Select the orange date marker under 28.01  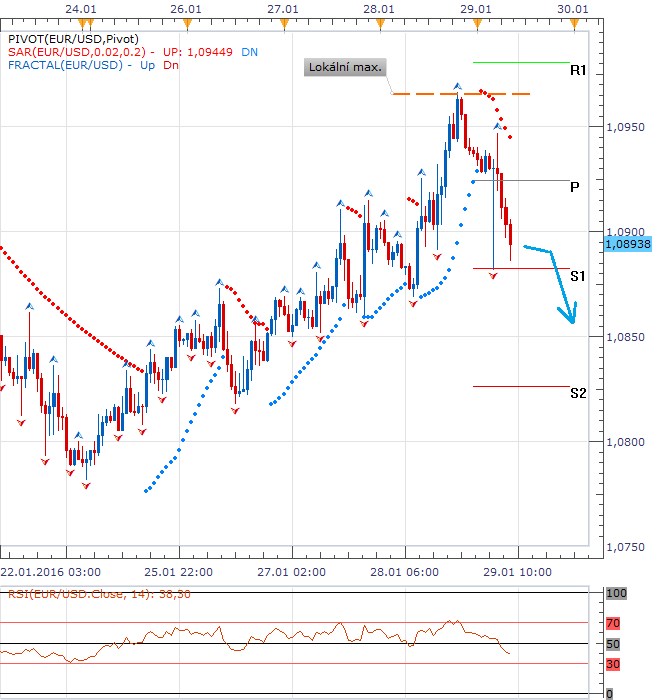[380, 21]
